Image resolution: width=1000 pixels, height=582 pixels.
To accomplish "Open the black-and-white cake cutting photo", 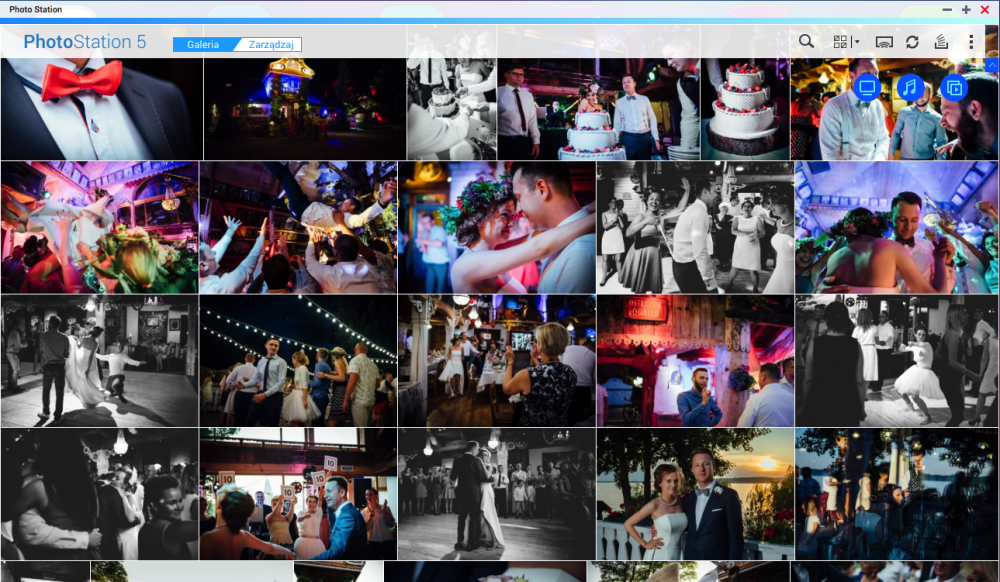I will (x=452, y=108).
